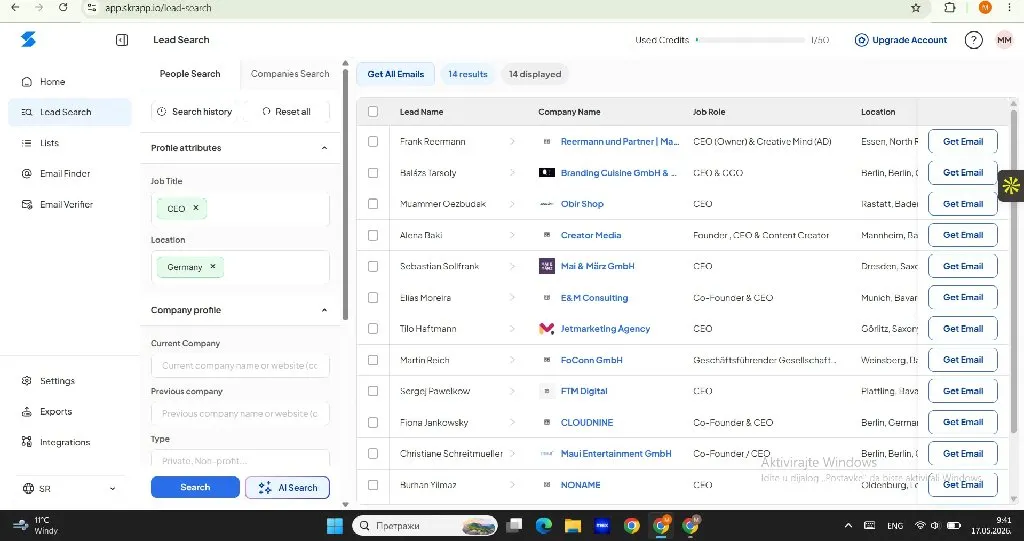
Task: Check the Fiona Jankowsky row checkbox
Action: pyautogui.click(x=373, y=422)
